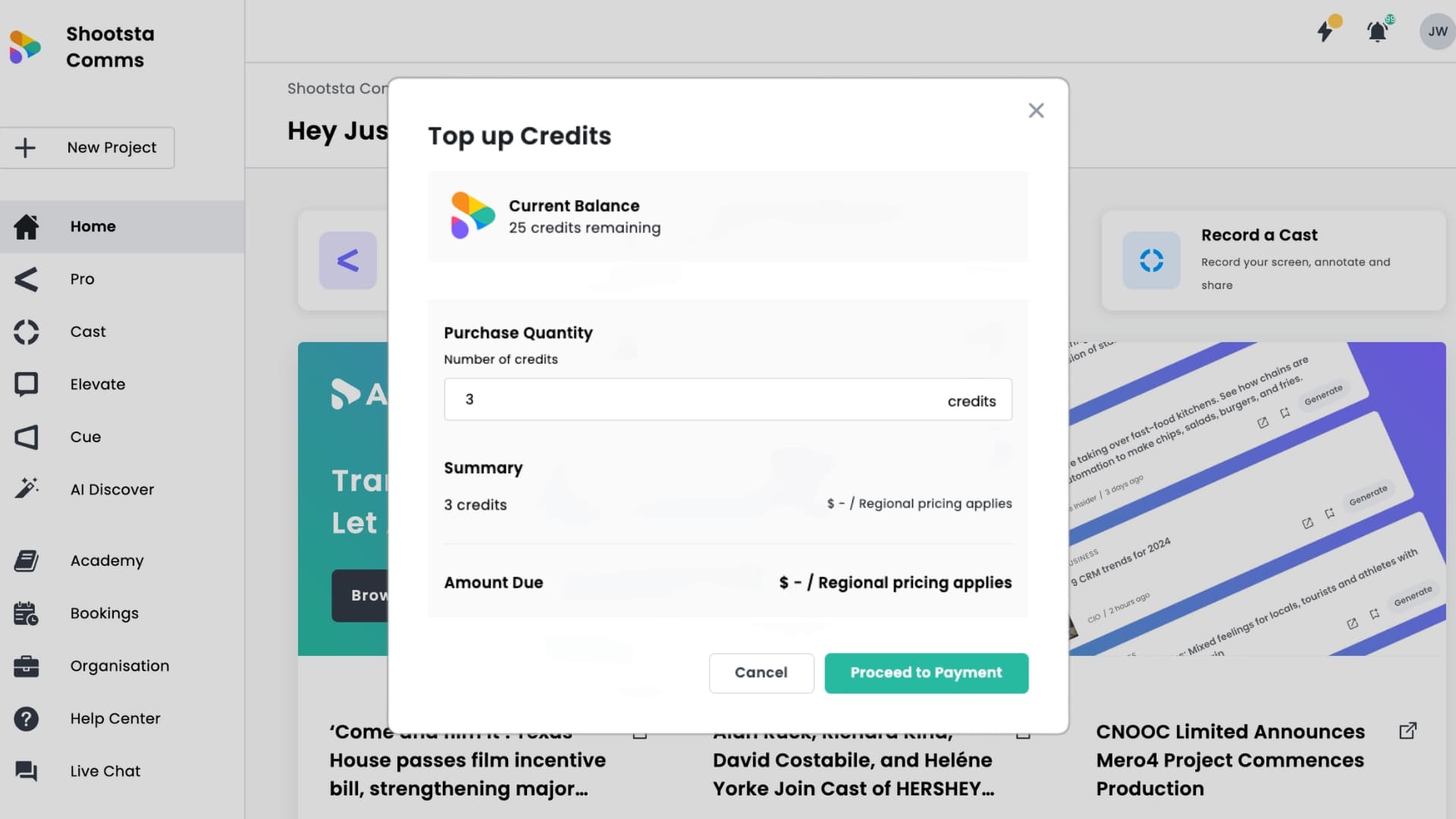1456x819 pixels.
Task: Open AI Discover from the sidebar icon
Action: pos(27,489)
